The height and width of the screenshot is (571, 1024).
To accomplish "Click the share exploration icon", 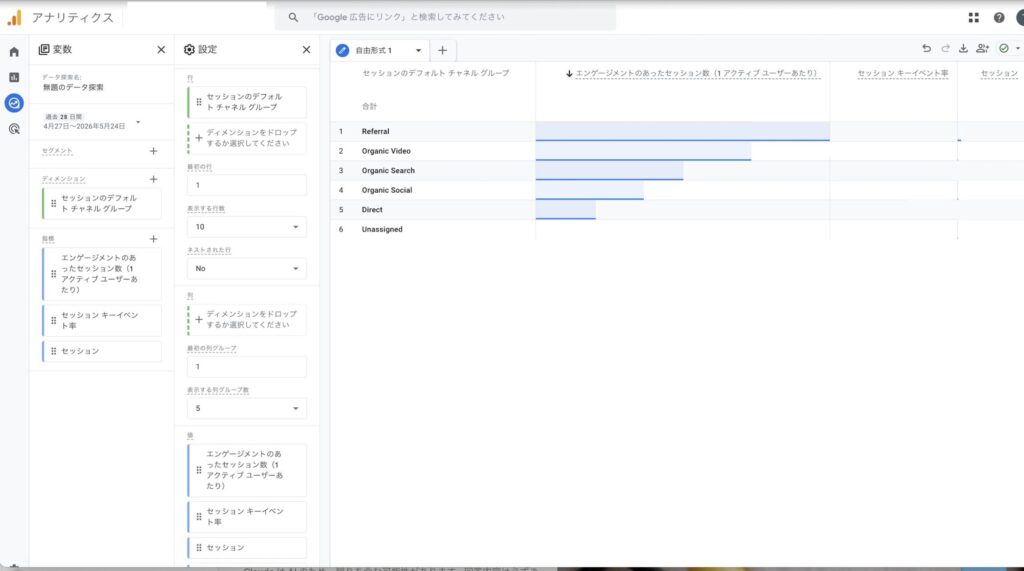I will point(982,48).
